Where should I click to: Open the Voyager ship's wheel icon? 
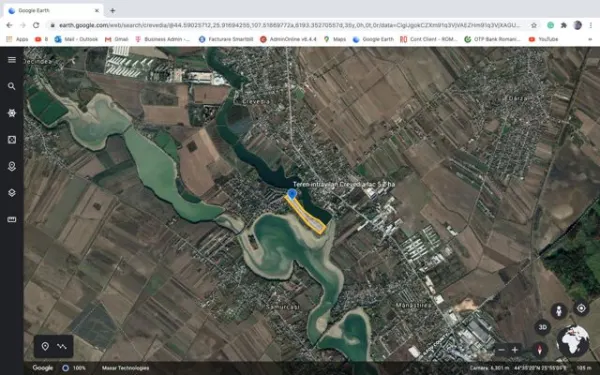click(12, 113)
